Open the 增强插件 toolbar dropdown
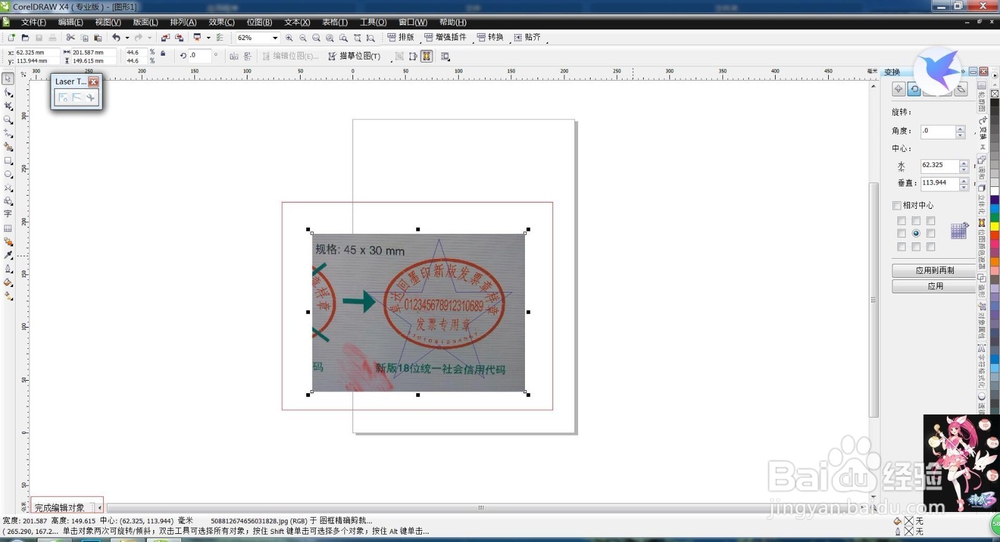The height and width of the screenshot is (542, 1000). point(445,37)
